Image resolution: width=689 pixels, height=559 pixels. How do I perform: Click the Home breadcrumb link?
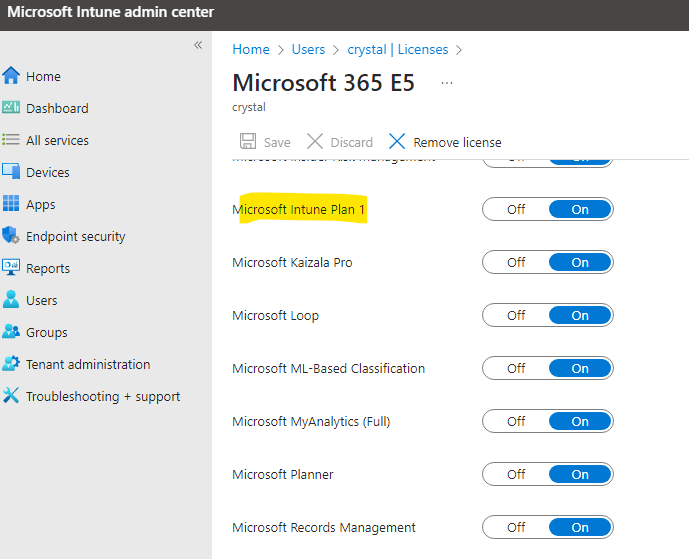coord(251,49)
